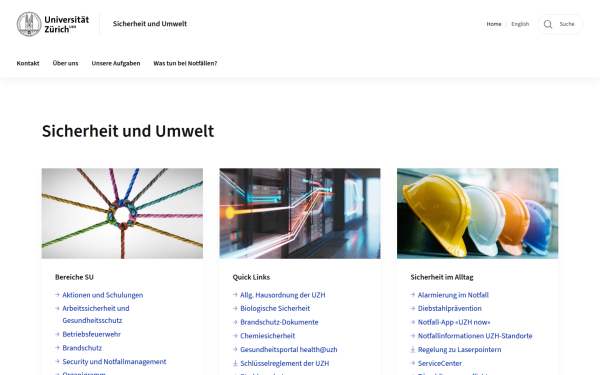Click arrow icon beside Brandschutz
The height and width of the screenshot is (375, 600).
coord(57,347)
